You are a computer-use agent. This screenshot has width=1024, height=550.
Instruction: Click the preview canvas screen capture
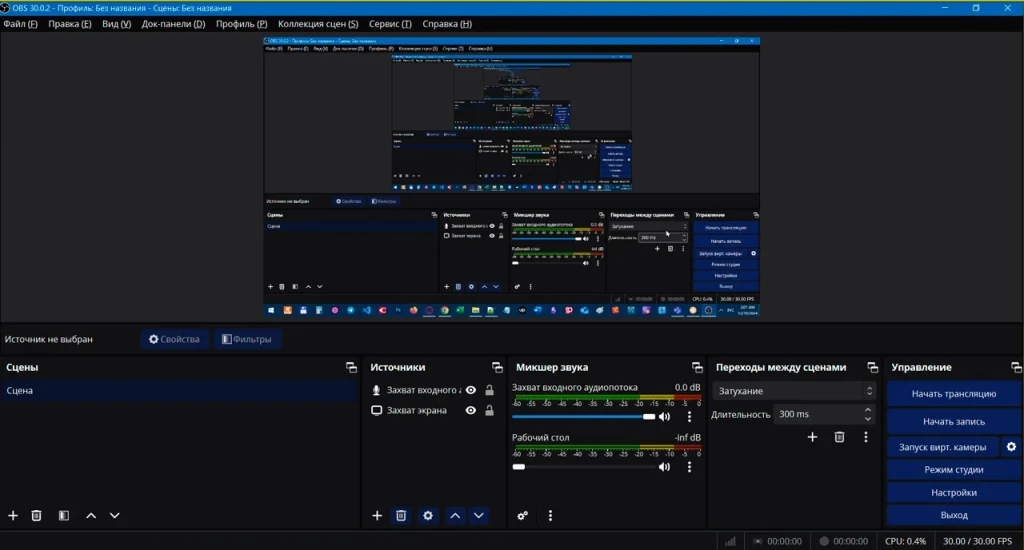pos(511,177)
